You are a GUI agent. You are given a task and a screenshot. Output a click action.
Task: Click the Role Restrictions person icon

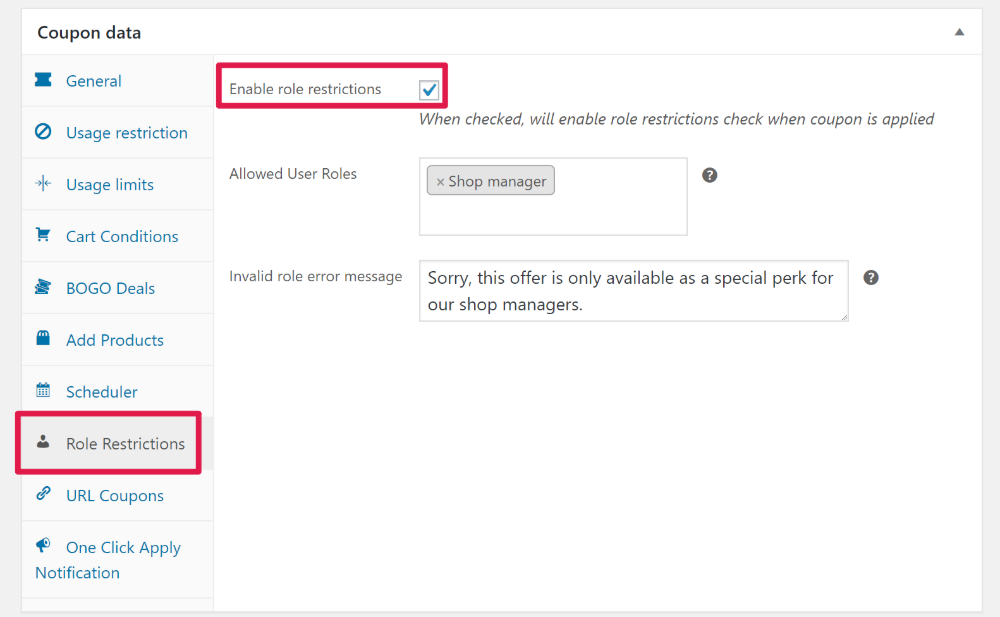point(43,442)
